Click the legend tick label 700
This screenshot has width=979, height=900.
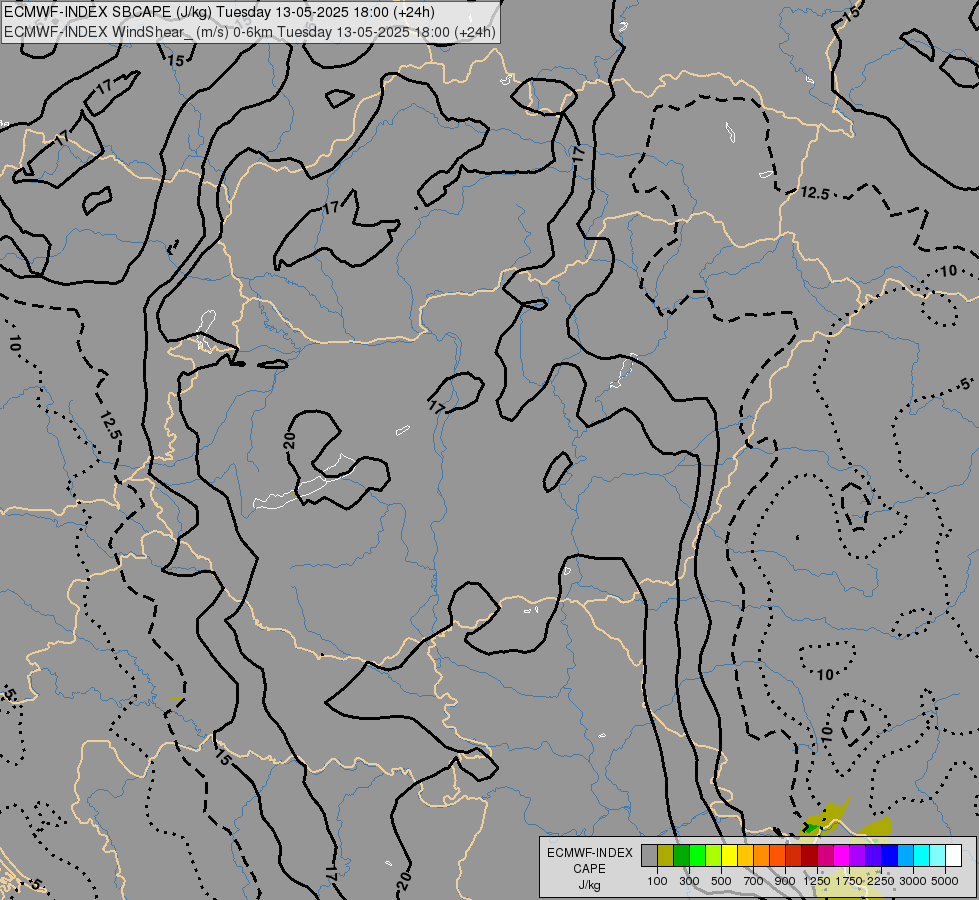point(754,881)
